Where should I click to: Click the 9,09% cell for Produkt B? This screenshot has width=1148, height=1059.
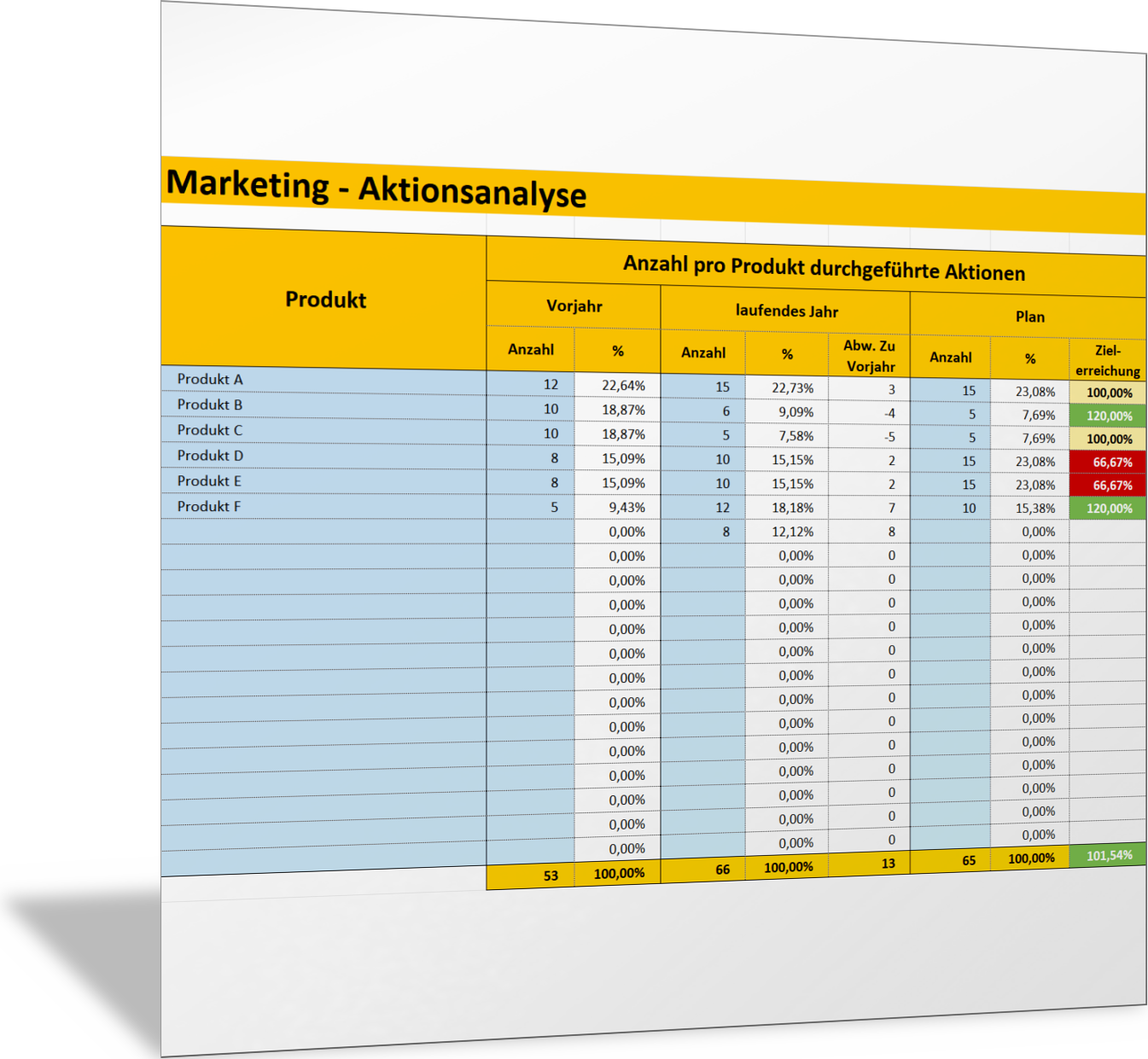click(788, 411)
